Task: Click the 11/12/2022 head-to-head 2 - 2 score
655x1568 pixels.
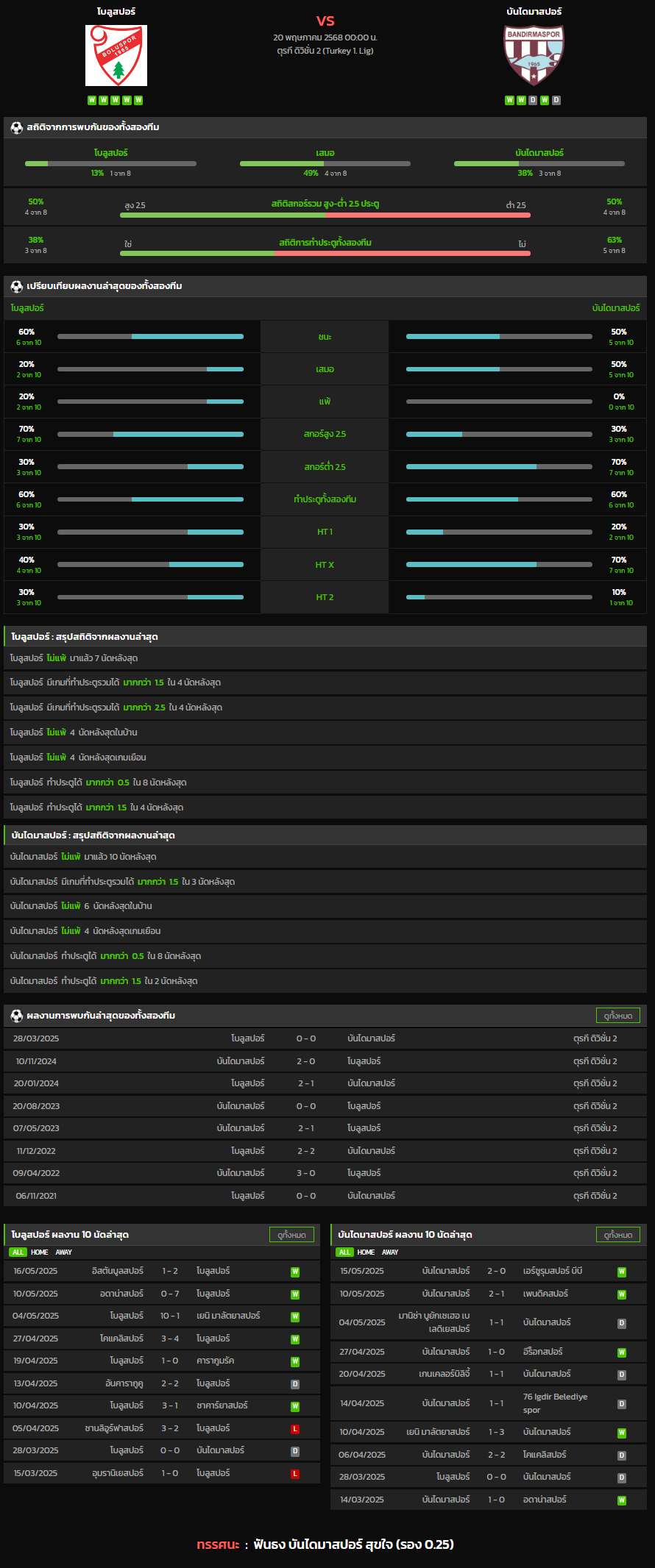Action: 306,1151
